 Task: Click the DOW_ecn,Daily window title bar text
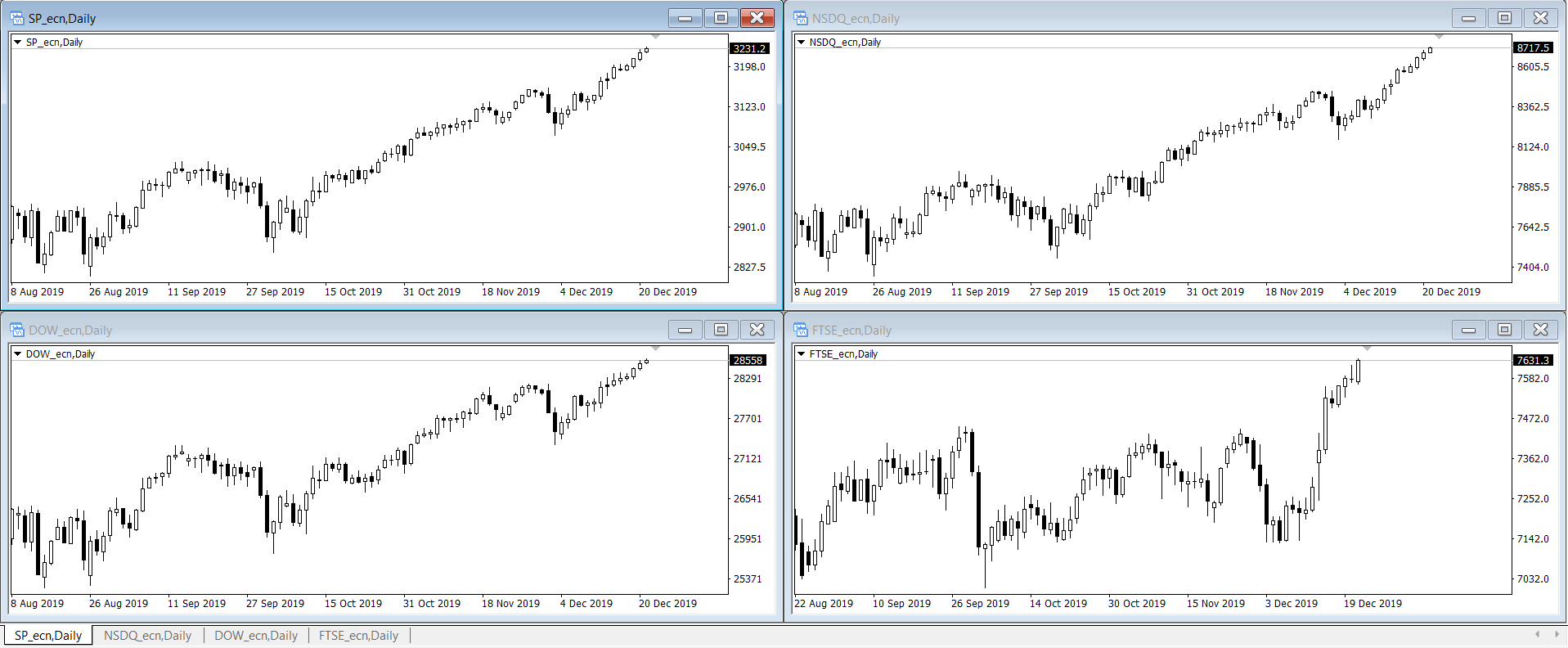(x=70, y=330)
